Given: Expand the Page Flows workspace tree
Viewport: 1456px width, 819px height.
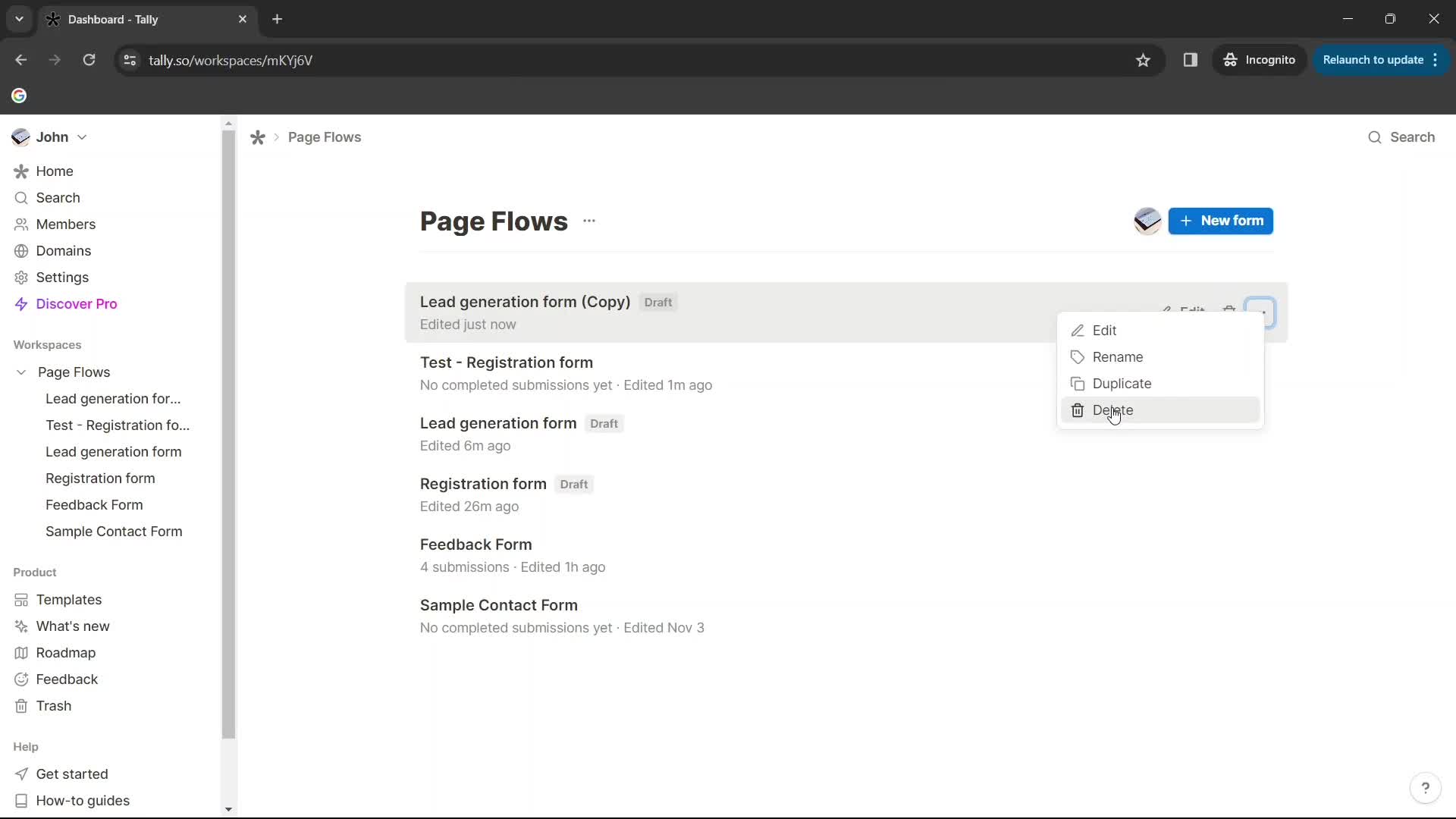Looking at the screenshot, I should tap(21, 372).
